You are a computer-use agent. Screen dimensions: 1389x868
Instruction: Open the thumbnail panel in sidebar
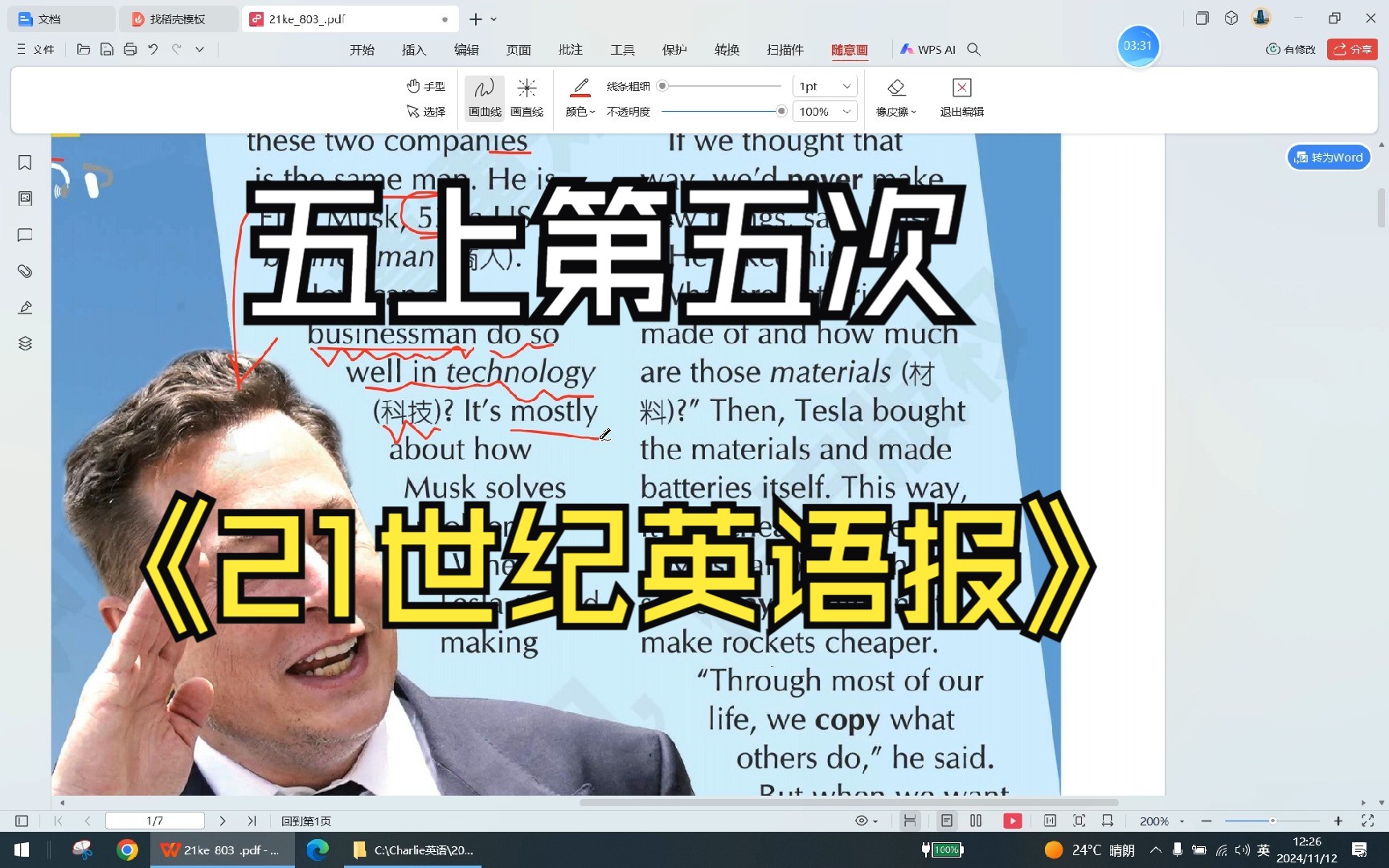pyautogui.click(x=25, y=199)
